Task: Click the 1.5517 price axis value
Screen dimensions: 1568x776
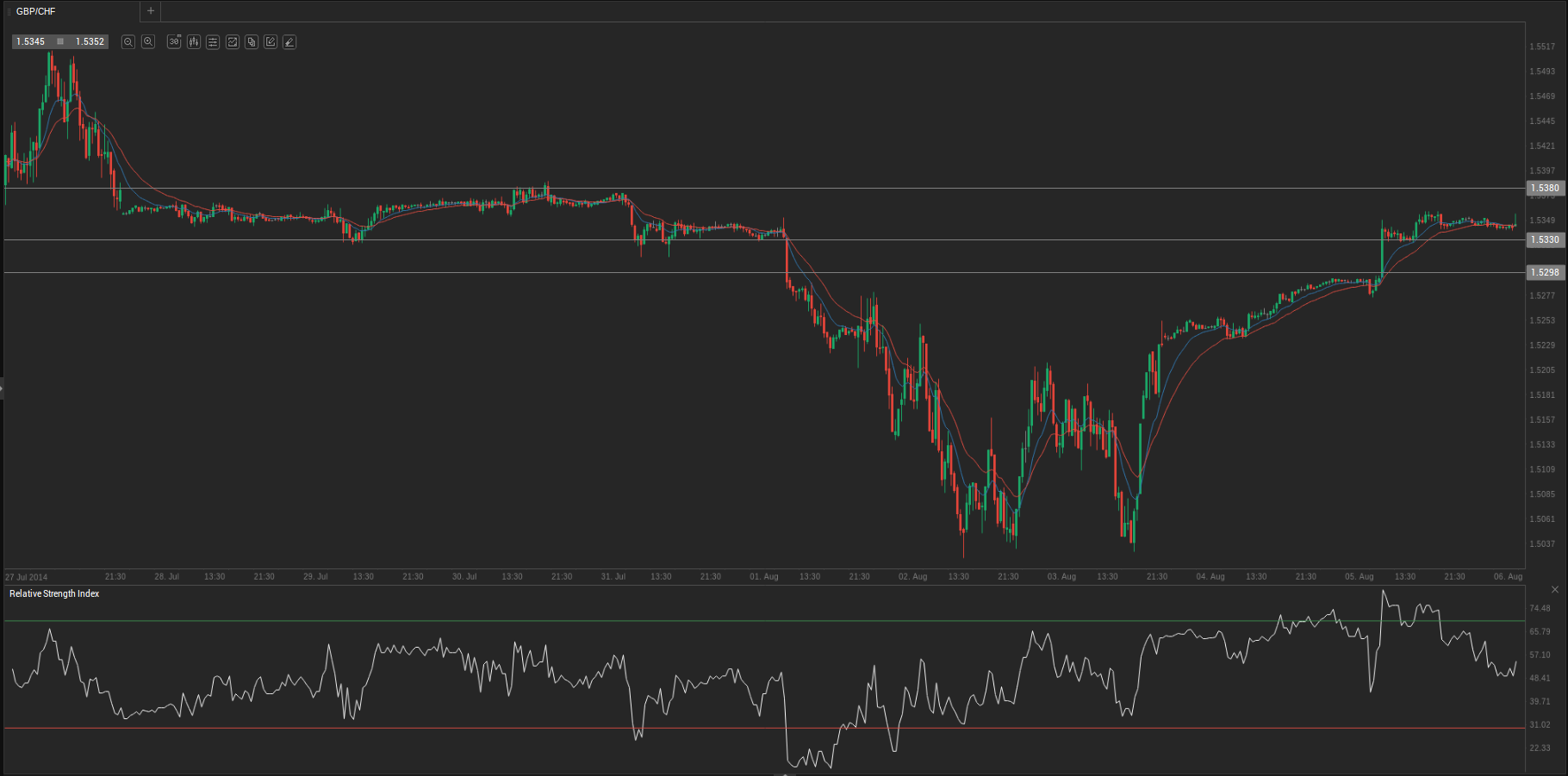Action: pos(1542,47)
